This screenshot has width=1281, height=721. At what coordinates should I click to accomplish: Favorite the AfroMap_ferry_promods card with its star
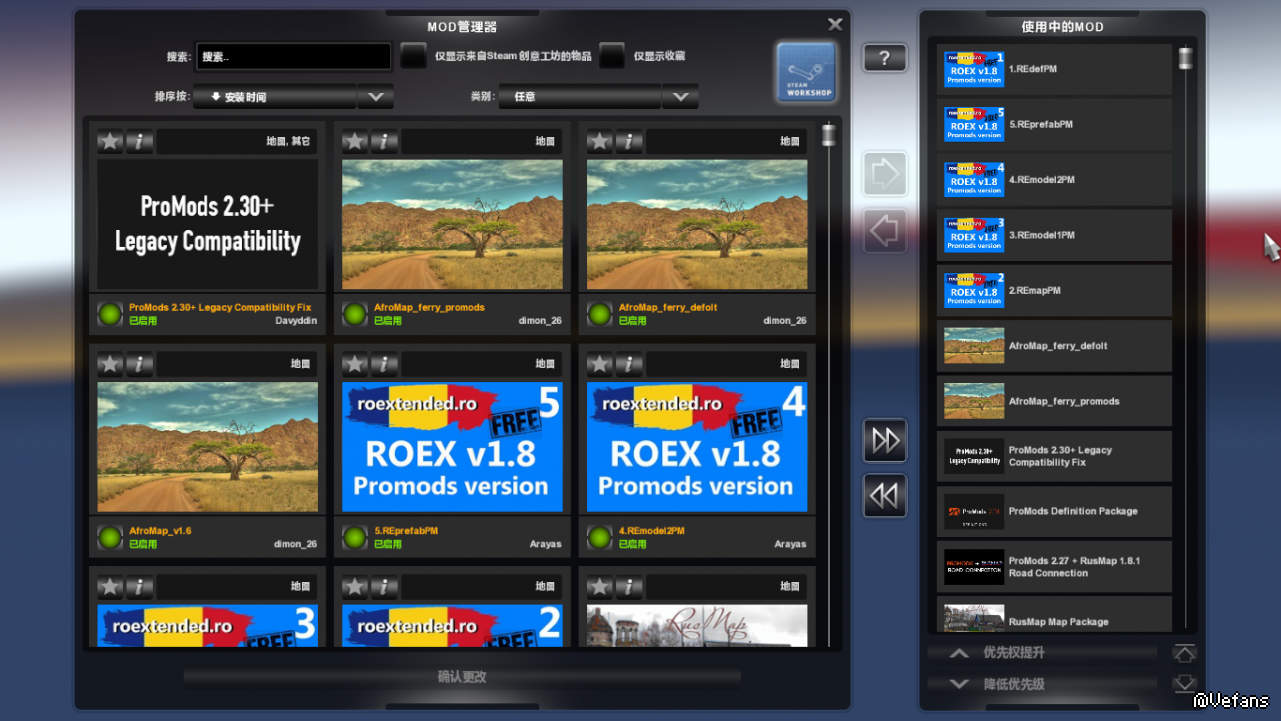pyautogui.click(x=356, y=141)
